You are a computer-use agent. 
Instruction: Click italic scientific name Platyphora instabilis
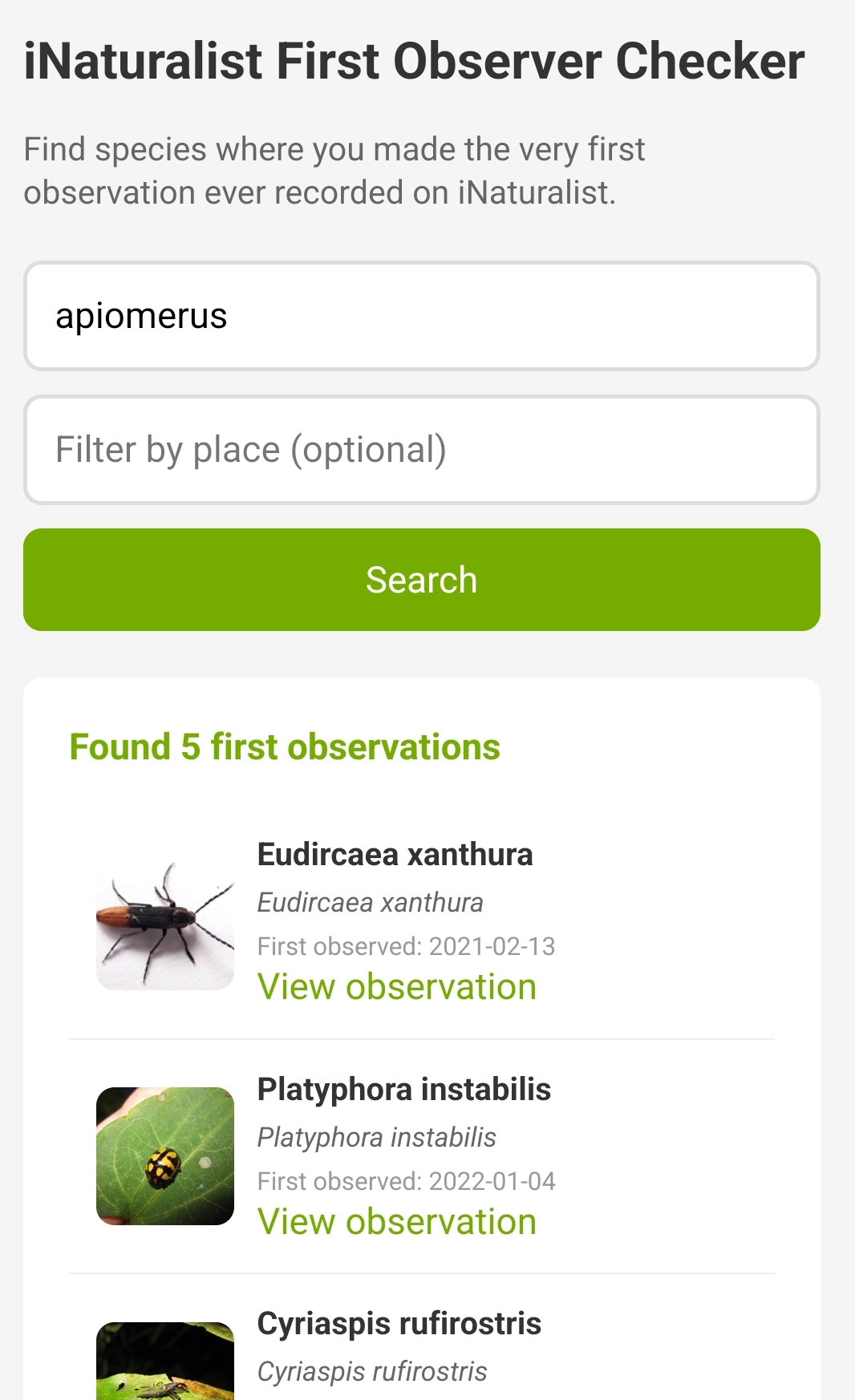click(x=376, y=1138)
